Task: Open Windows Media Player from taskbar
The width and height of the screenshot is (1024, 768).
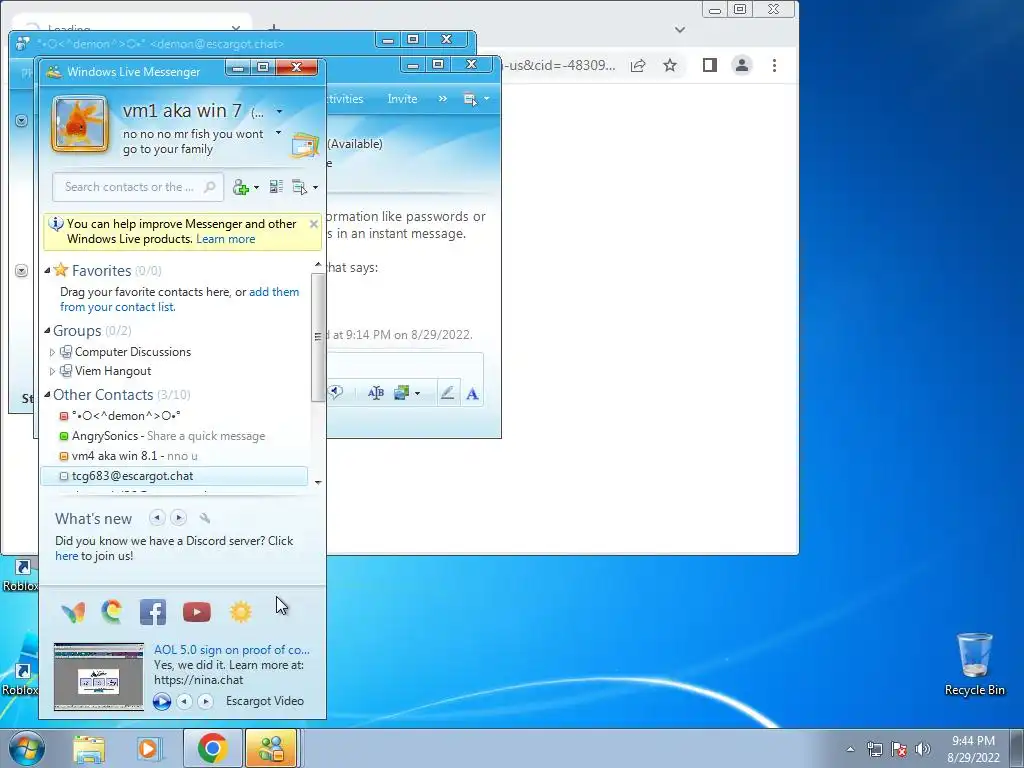Action: (x=150, y=748)
